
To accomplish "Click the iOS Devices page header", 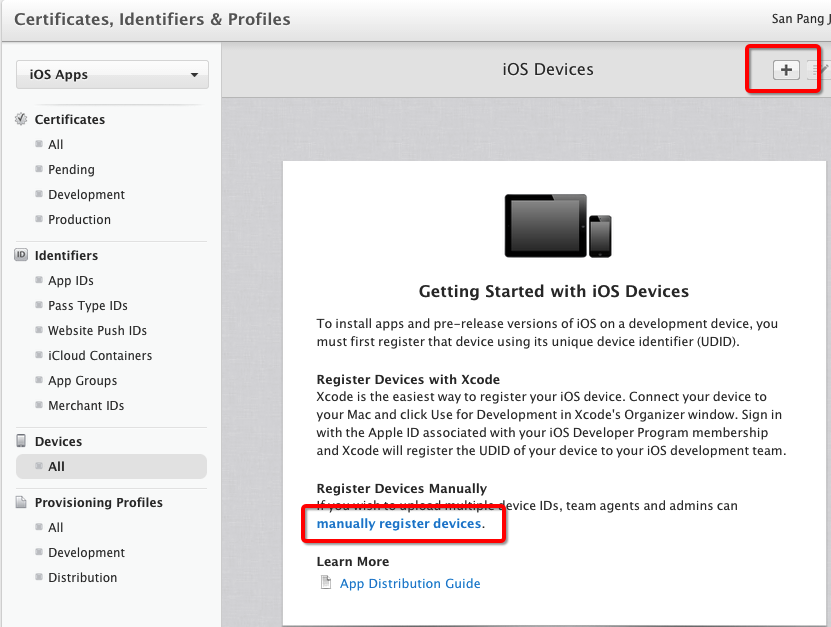I will [x=548, y=69].
